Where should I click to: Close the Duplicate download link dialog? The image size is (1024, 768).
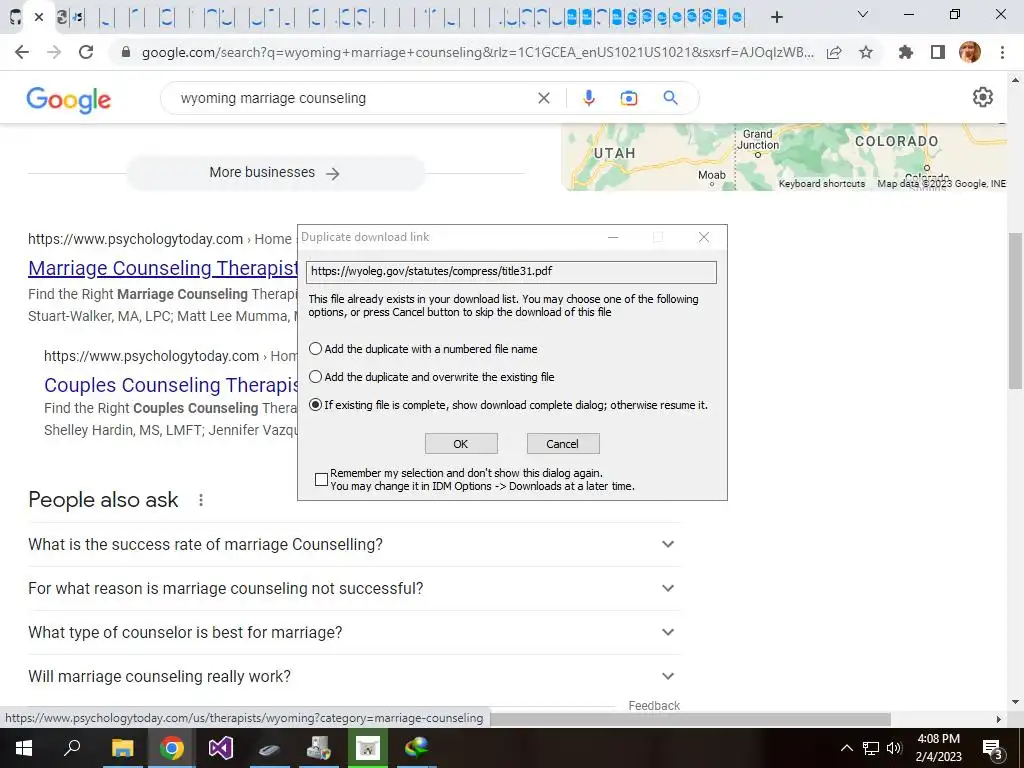tap(703, 237)
